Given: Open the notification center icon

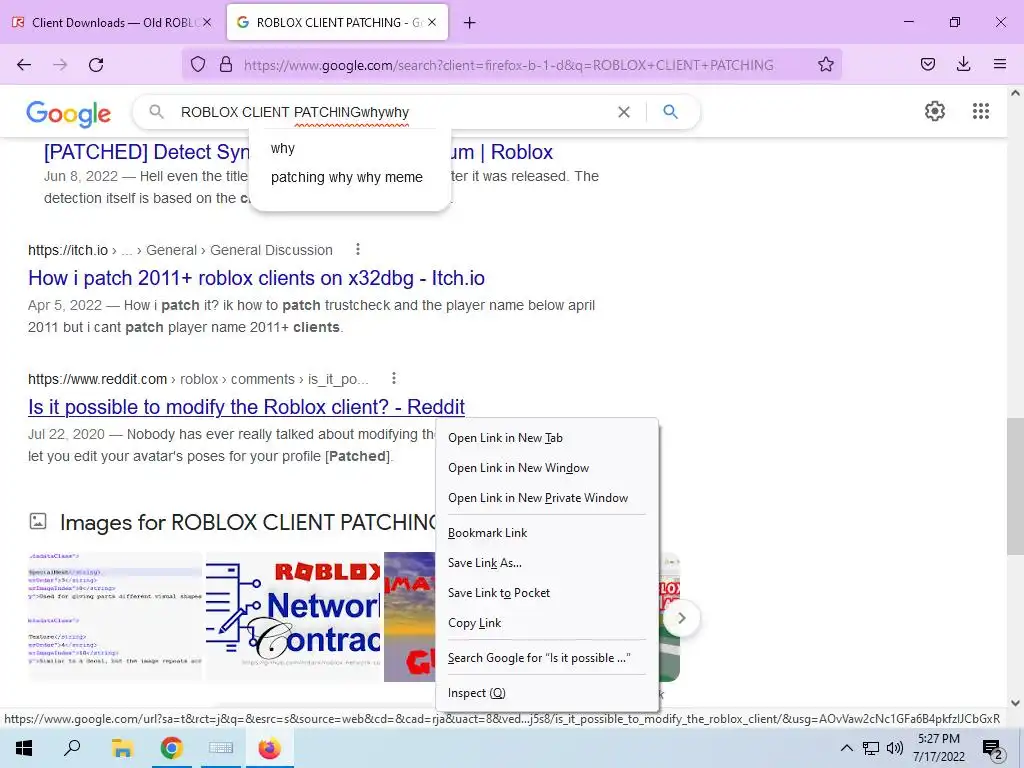Looking at the screenshot, I should pos(993,748).
